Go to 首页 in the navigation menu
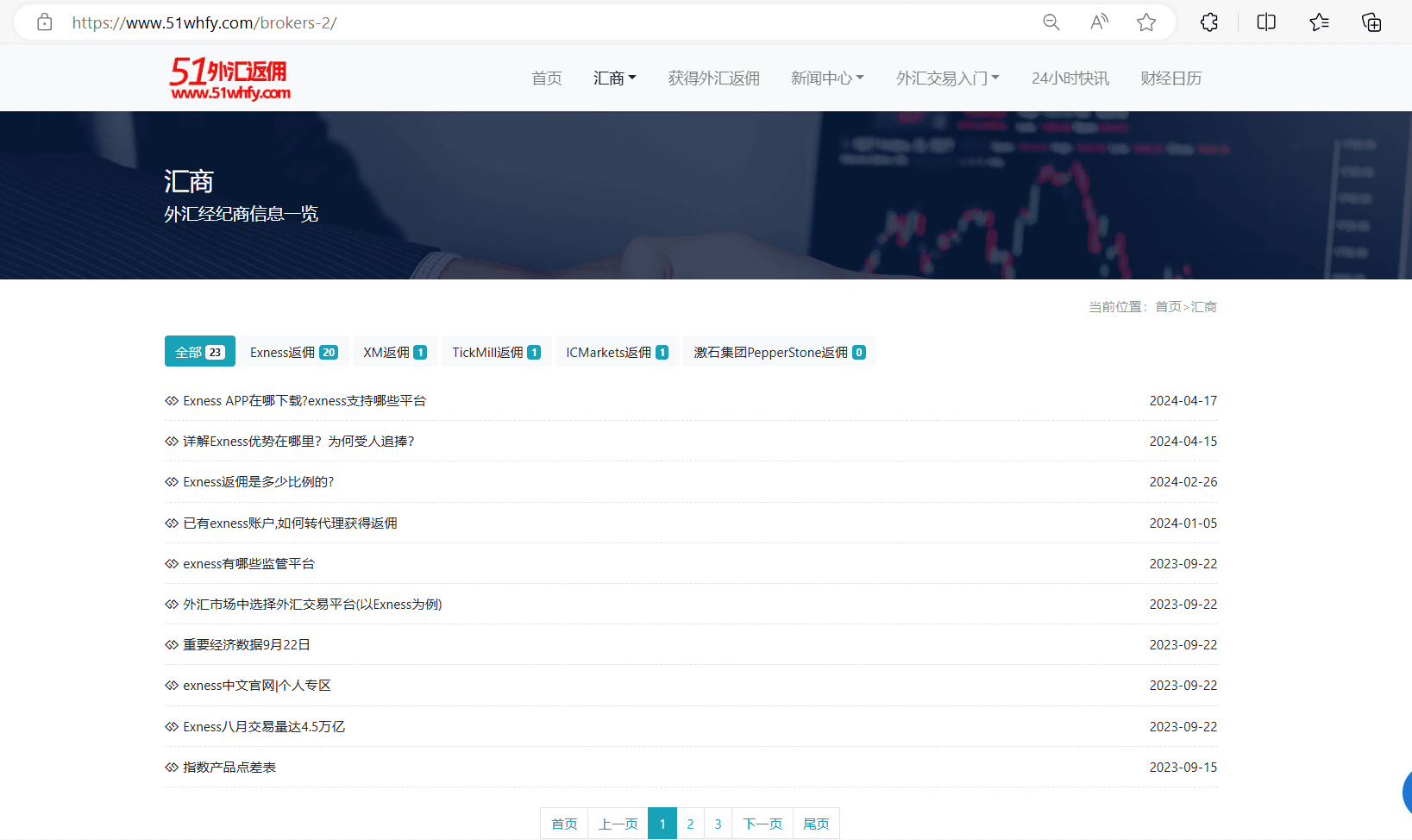This screenshot has height=840, width=1412. coord(547,78)
